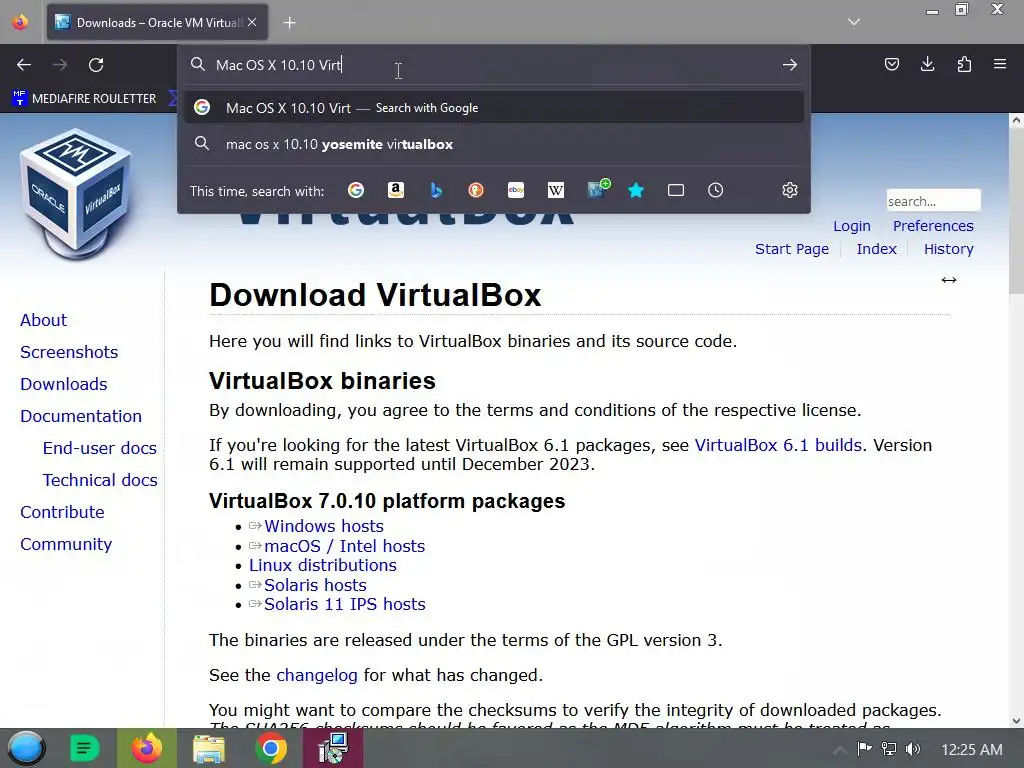
Task: Download the Solaris hosts package
Action: pyautogui.click(x=315, y=585)
